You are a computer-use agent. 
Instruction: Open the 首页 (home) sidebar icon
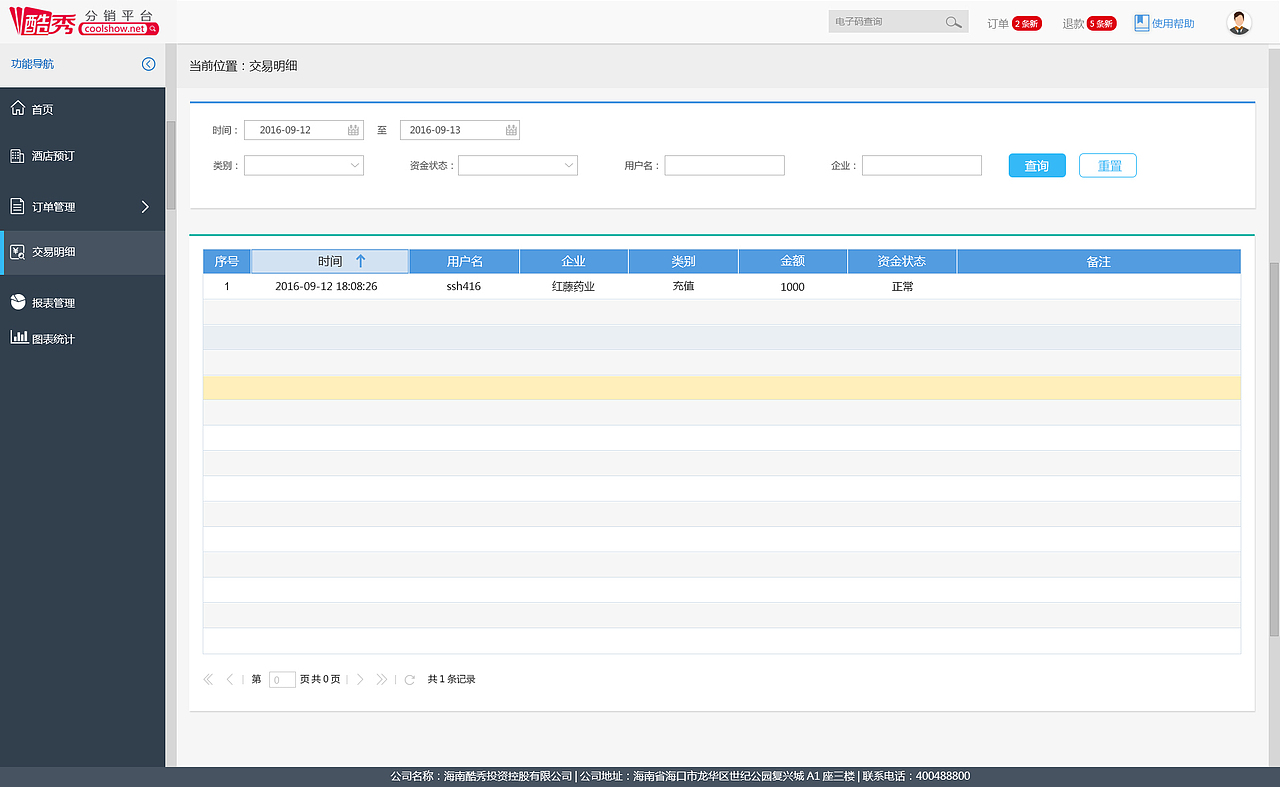pos(16,108)
